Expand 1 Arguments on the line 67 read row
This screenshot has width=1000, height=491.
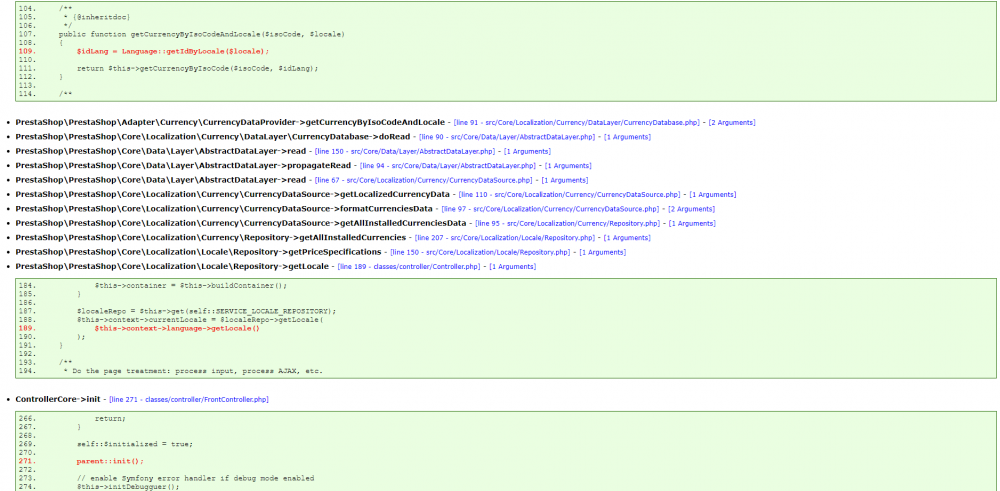[565, 180]
